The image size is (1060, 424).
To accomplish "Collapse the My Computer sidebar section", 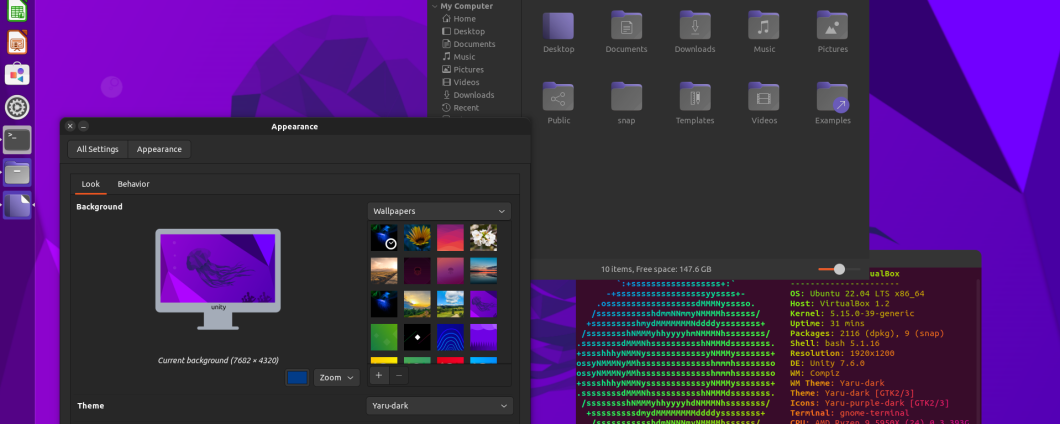I will point(435,6).
